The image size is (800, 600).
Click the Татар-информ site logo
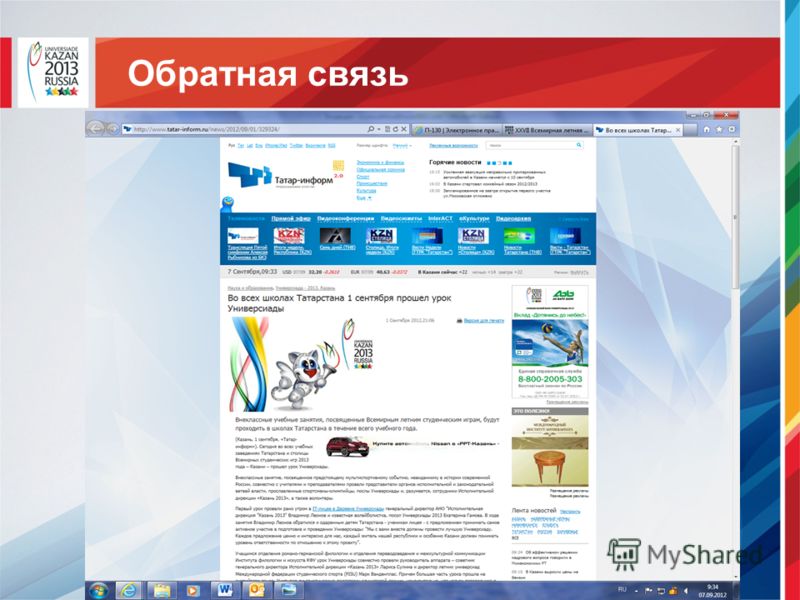click(285, 176)
